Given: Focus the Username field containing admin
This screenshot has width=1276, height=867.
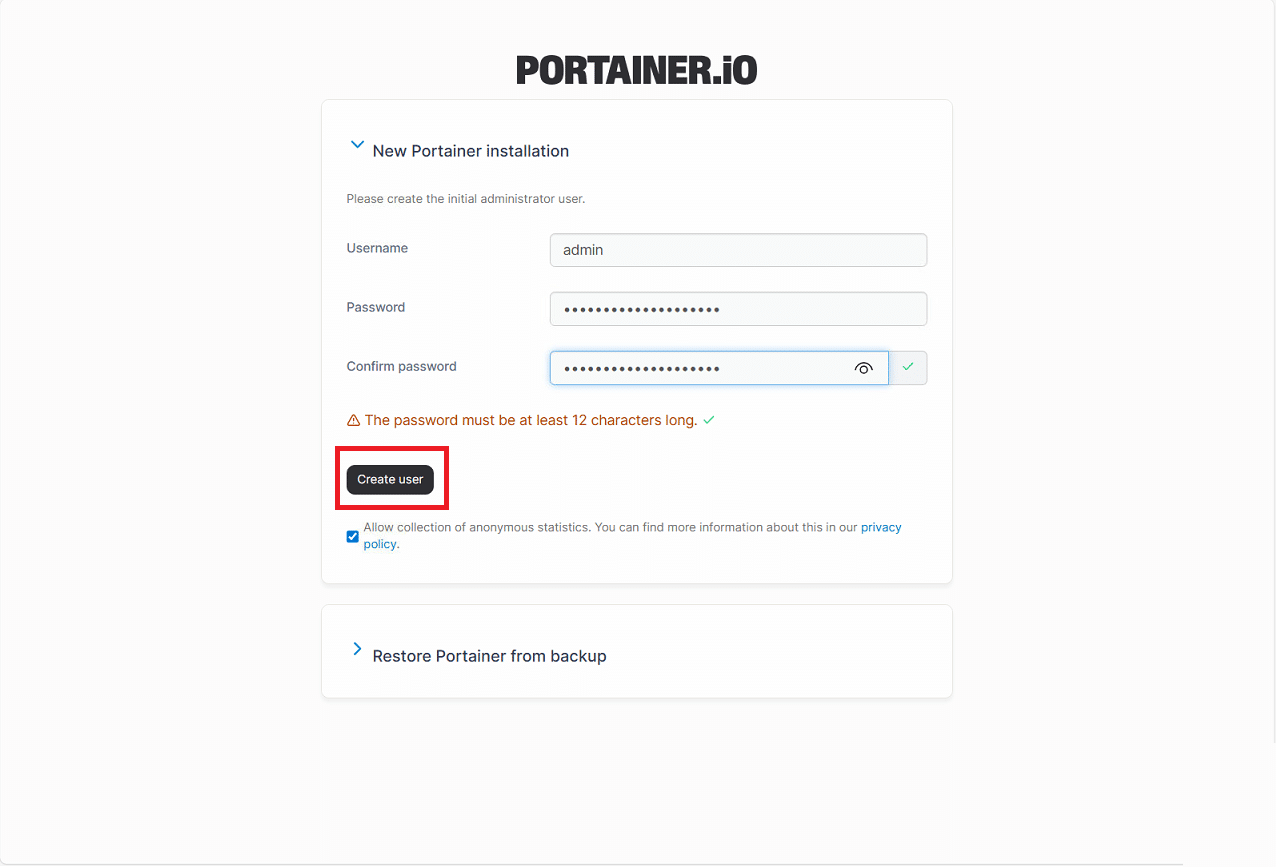Looking at the screenshot, I should [738, 250].
